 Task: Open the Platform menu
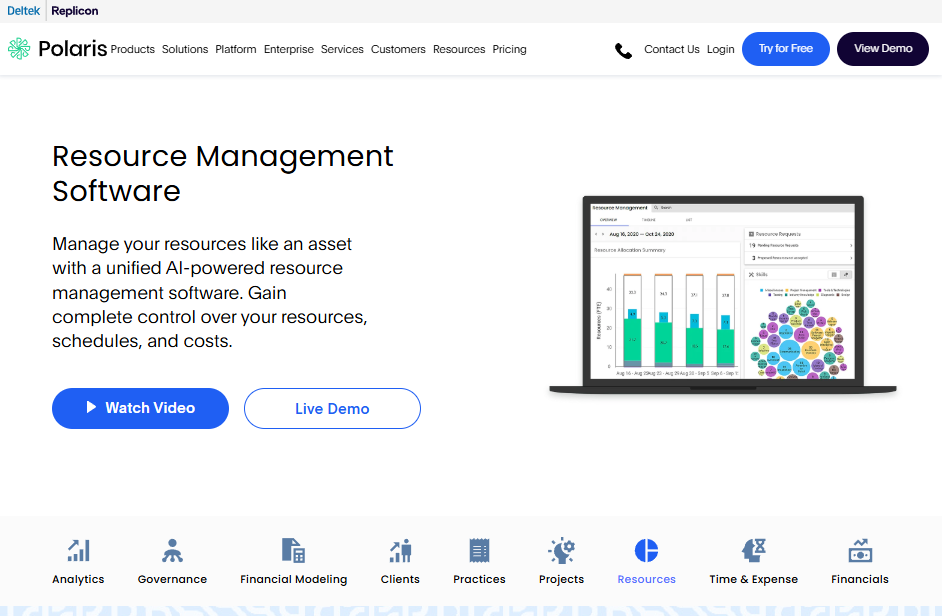(x=236, y=49)
